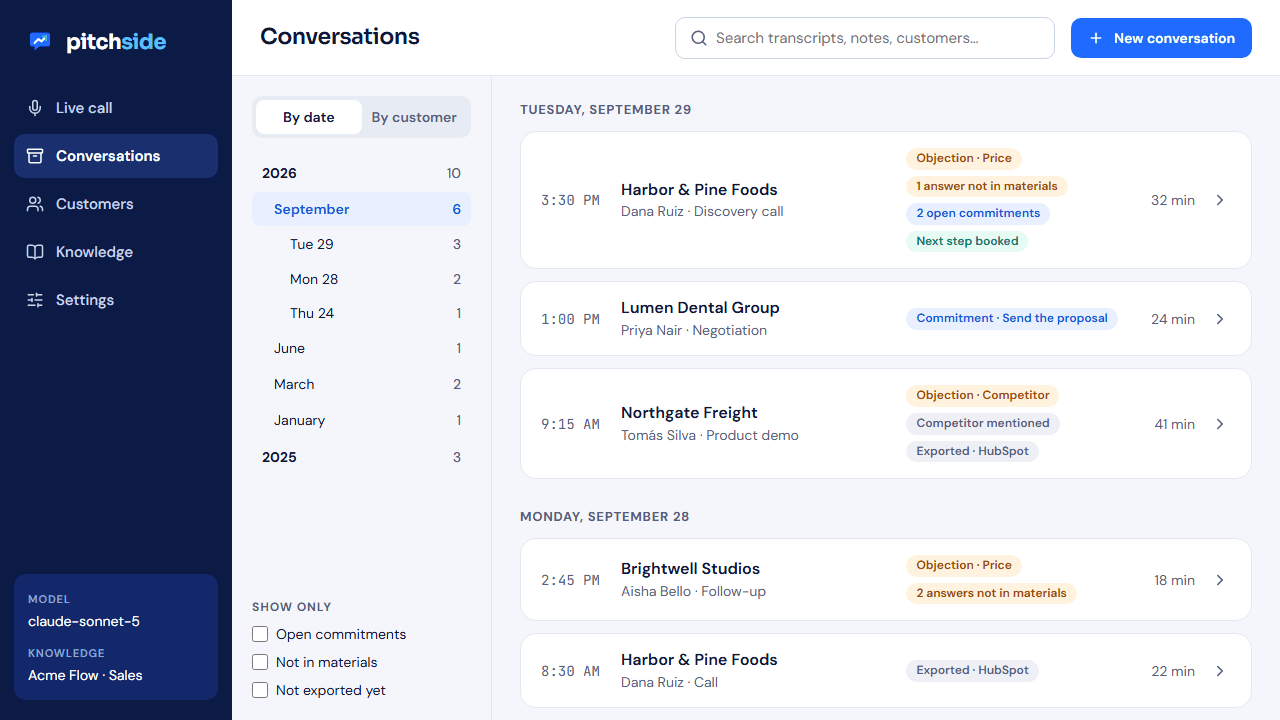Click 2 answers not in materials tag
This screenshot has height=720, width=1280.
click(991, 593)
